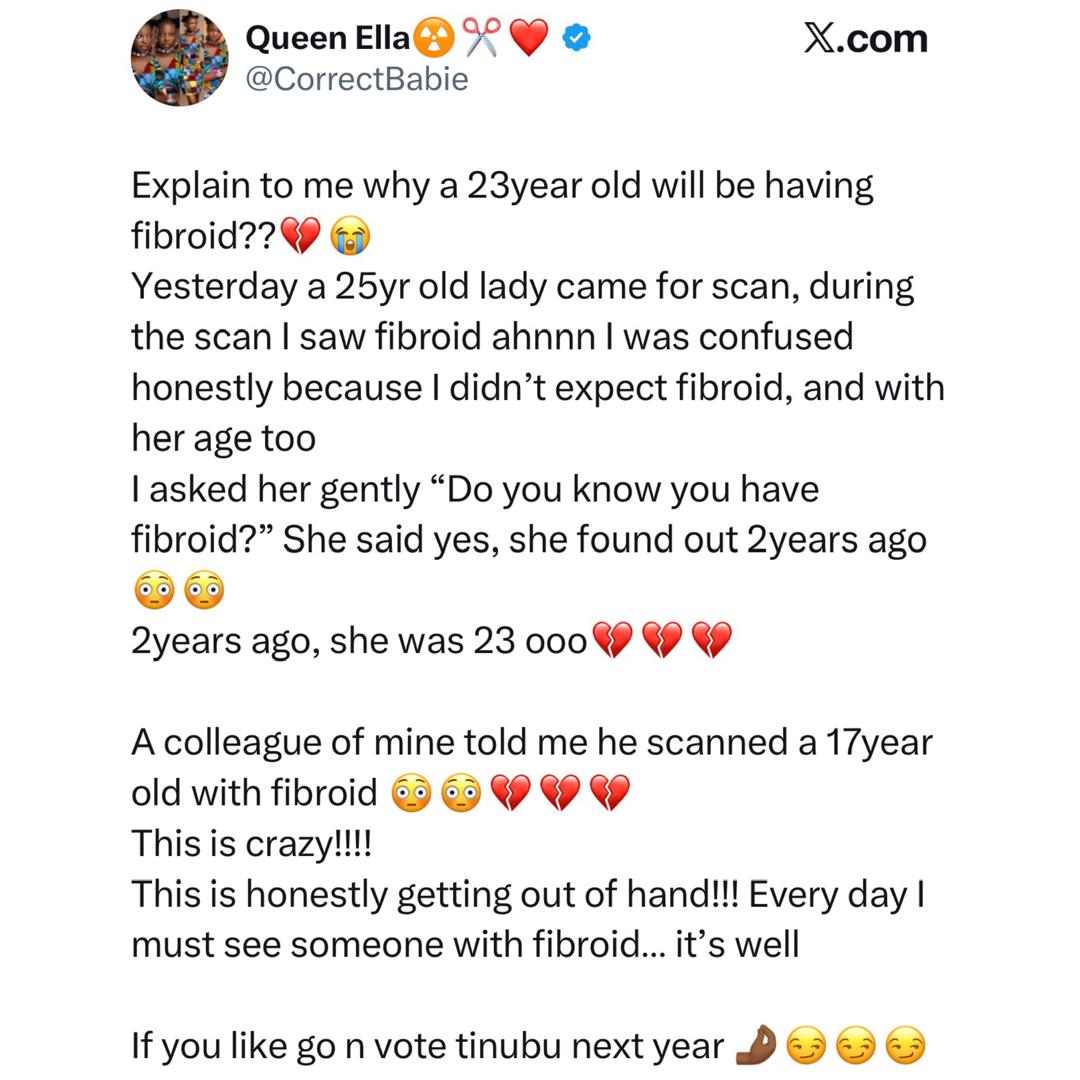Open Queen Ella's profile avatar
This screenshot has width=1080, height=1080.
[179, 58]
